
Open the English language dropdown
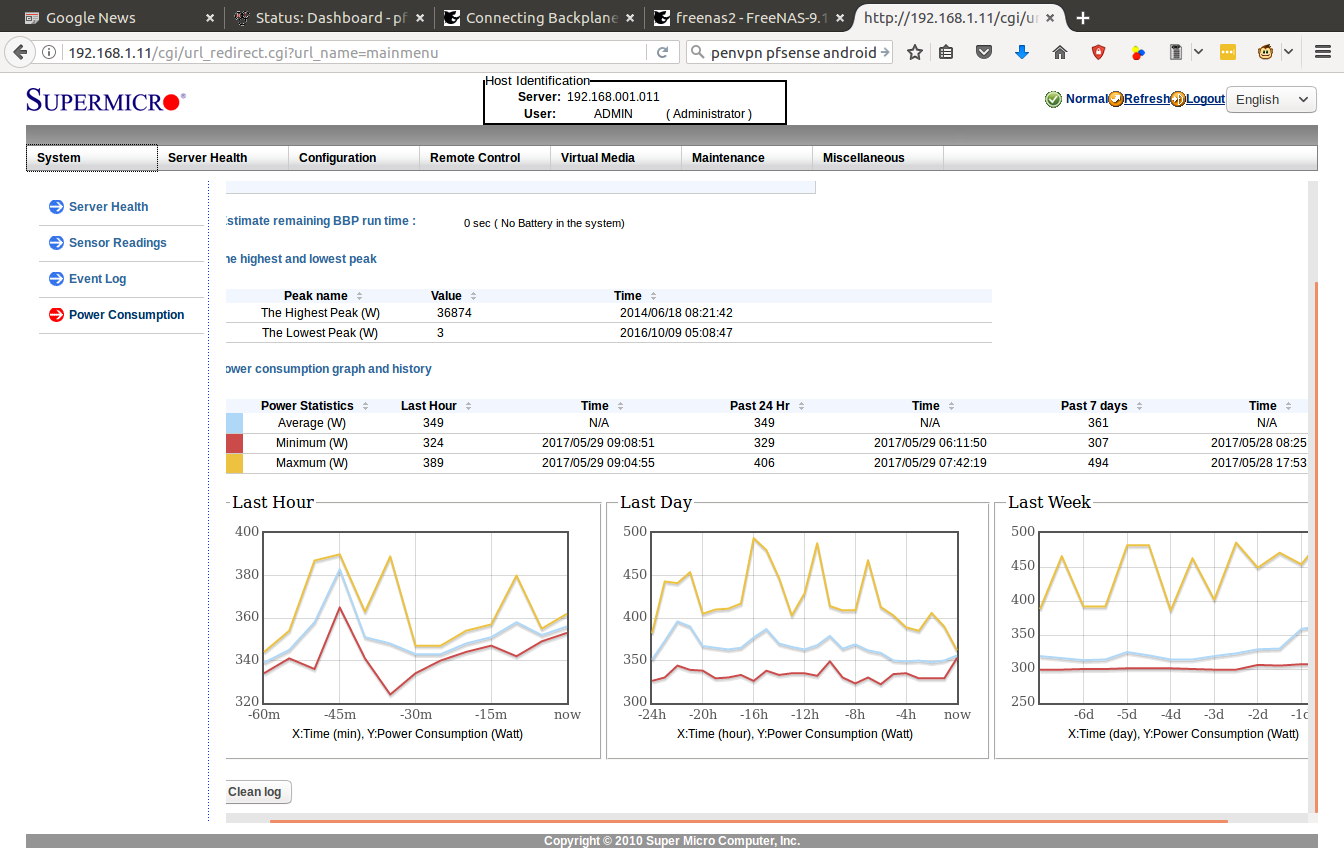point(1270,99)
